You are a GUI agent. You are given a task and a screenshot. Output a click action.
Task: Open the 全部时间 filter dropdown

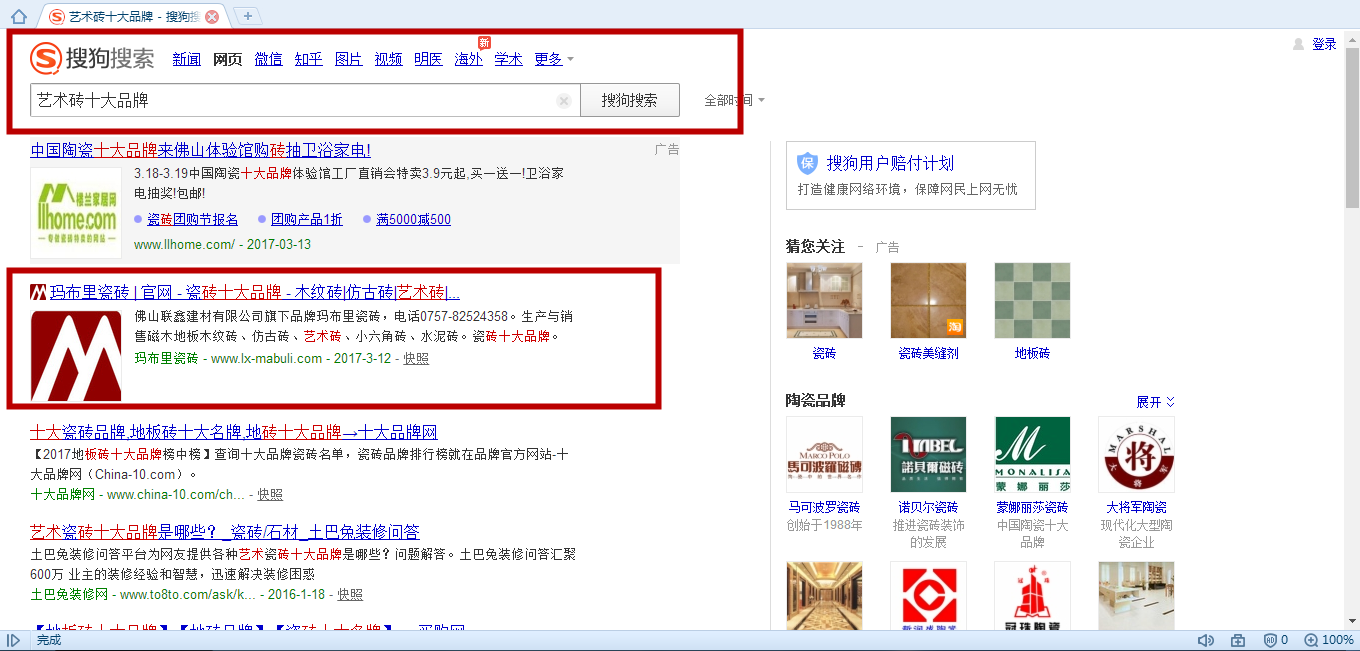coord(734,100)
